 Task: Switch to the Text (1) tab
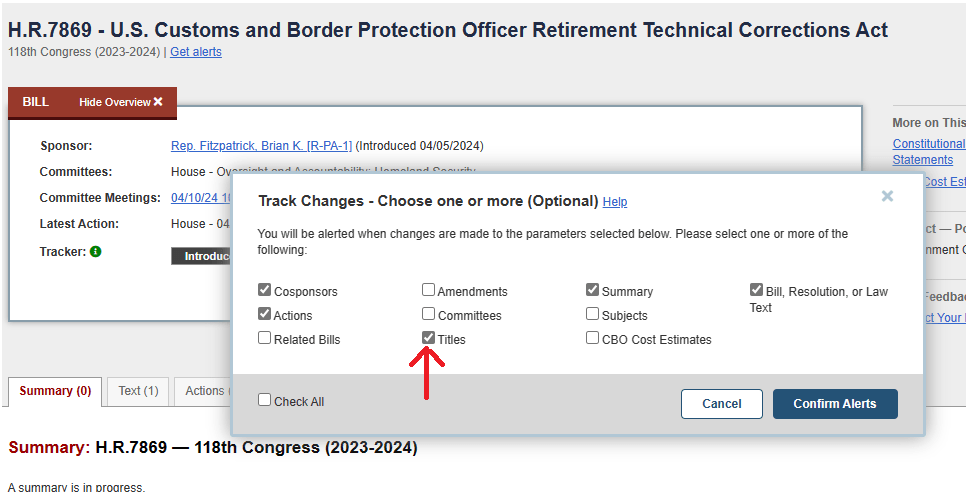coord(138,391)
